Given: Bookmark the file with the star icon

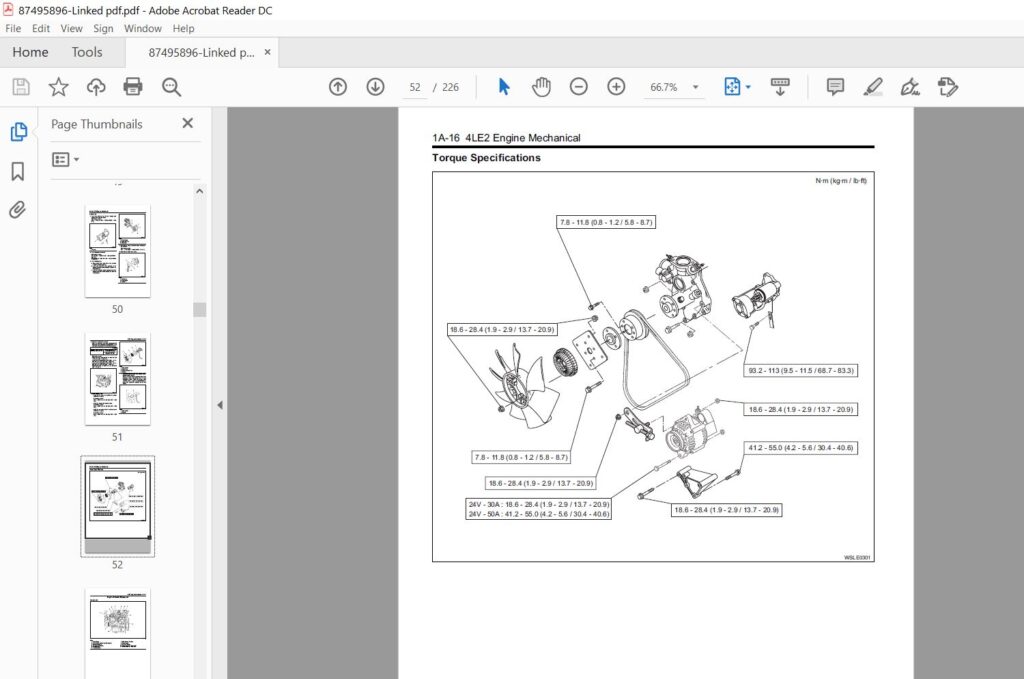Looking at the screenshot, I should [x=59, y=87].
